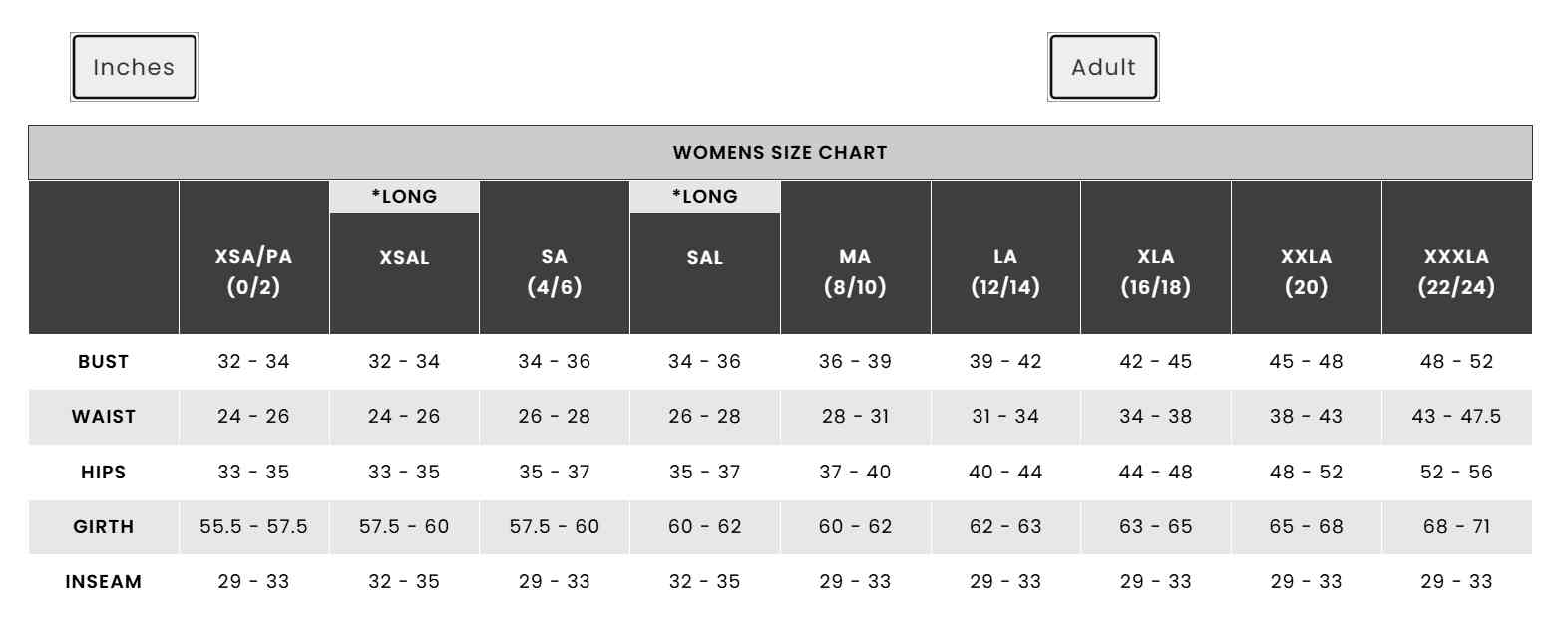Screen dimensions: 1568x635
Task: Select the Womens Size Chart title bar
Action: coord(780,153)
